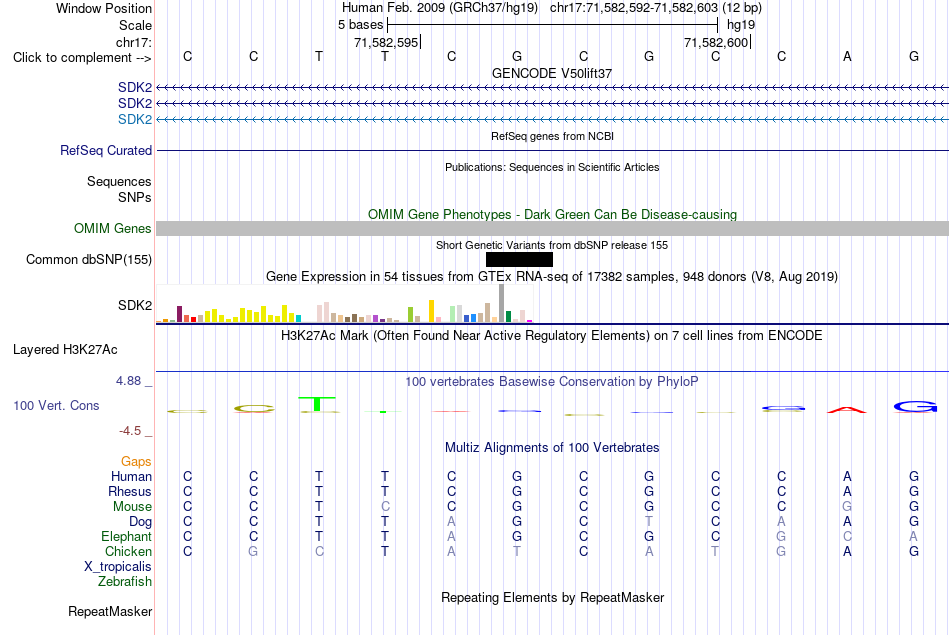Click 'Human Feb. 2009 (GRCh37/hg19)' header text

click(440, 8)
